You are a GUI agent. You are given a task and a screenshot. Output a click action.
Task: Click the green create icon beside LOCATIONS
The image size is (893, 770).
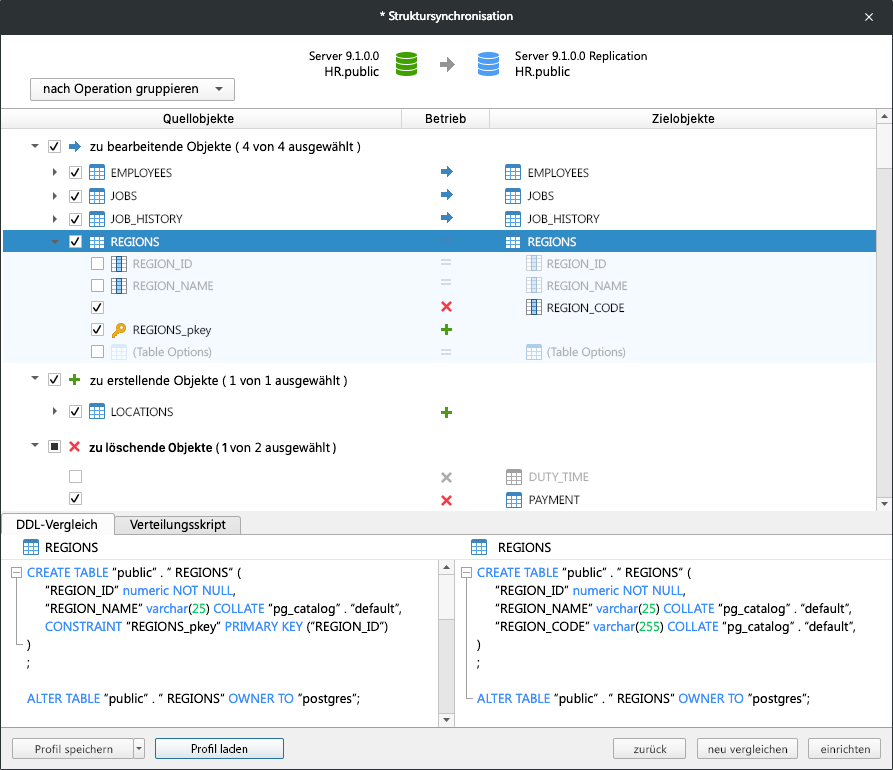(446, 411)
